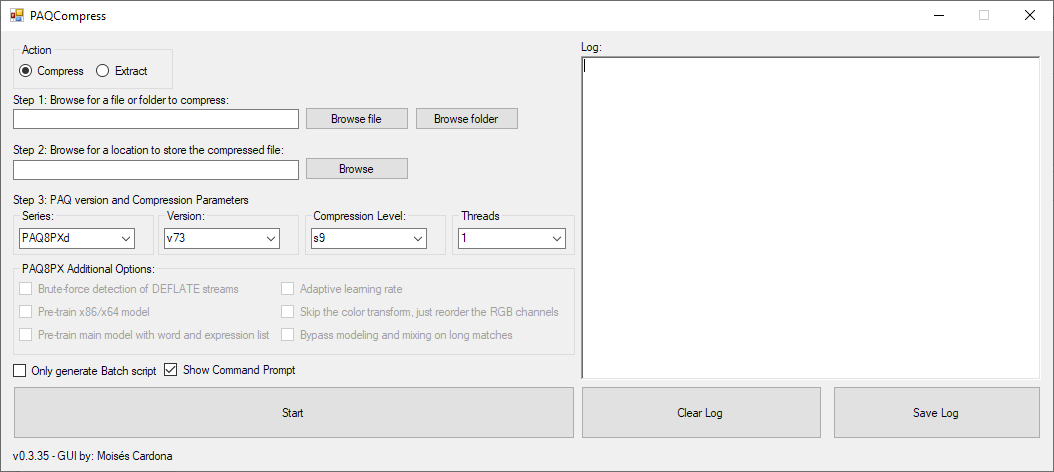
Task: Open the Series dropdown showing PAQ8PXd
Action: point(77,238)
